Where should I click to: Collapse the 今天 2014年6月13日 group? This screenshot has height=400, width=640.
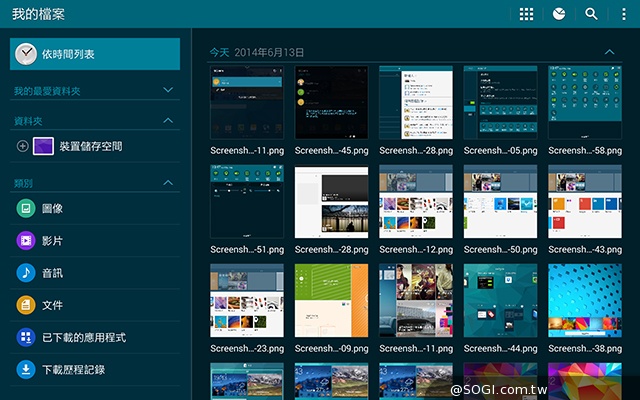click(x=610, y=51)
